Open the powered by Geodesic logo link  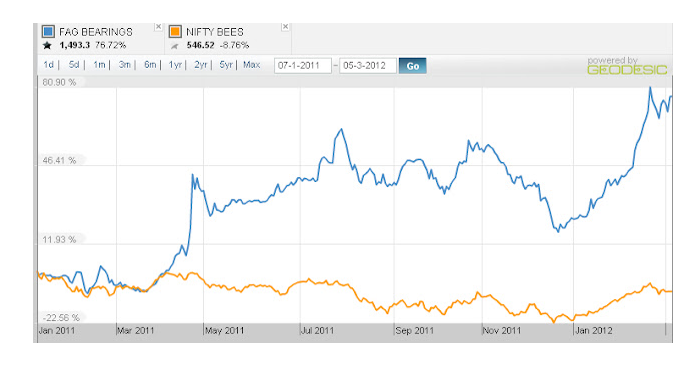point(627,66)
